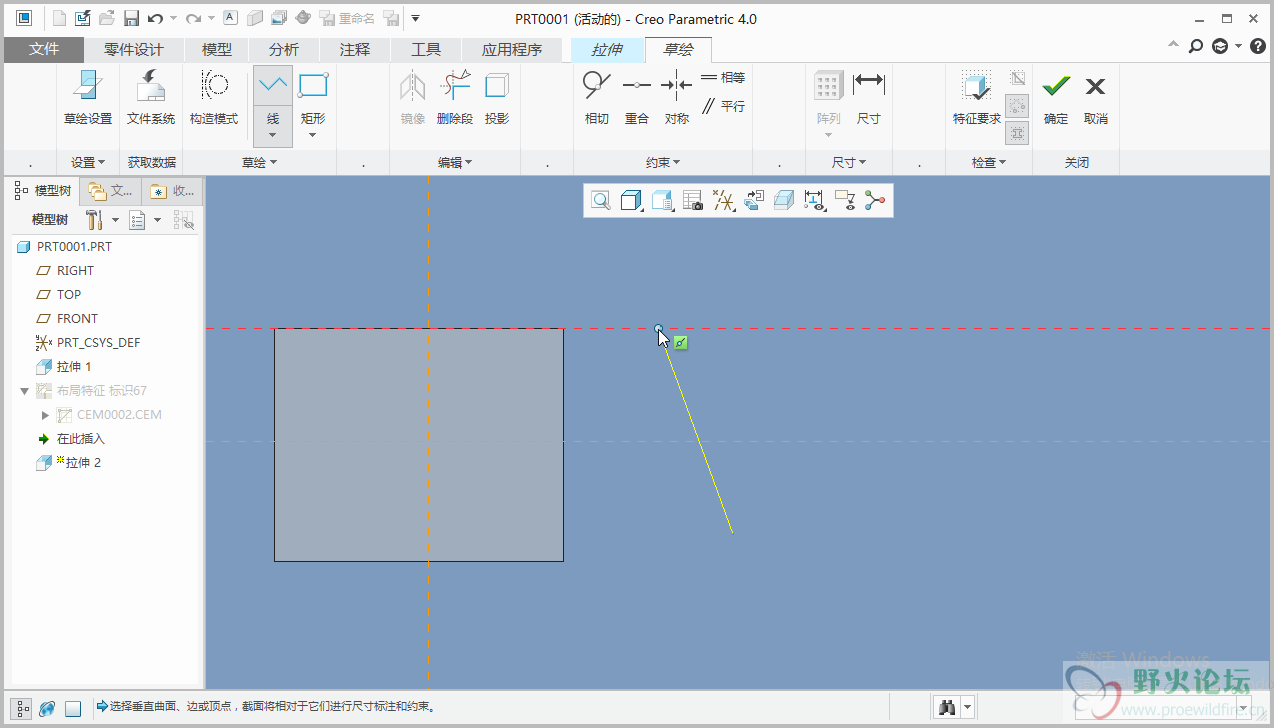Apply the Parallel (平行) constraint
This screenshot has width=1274, height=728.
click(723, 106)
